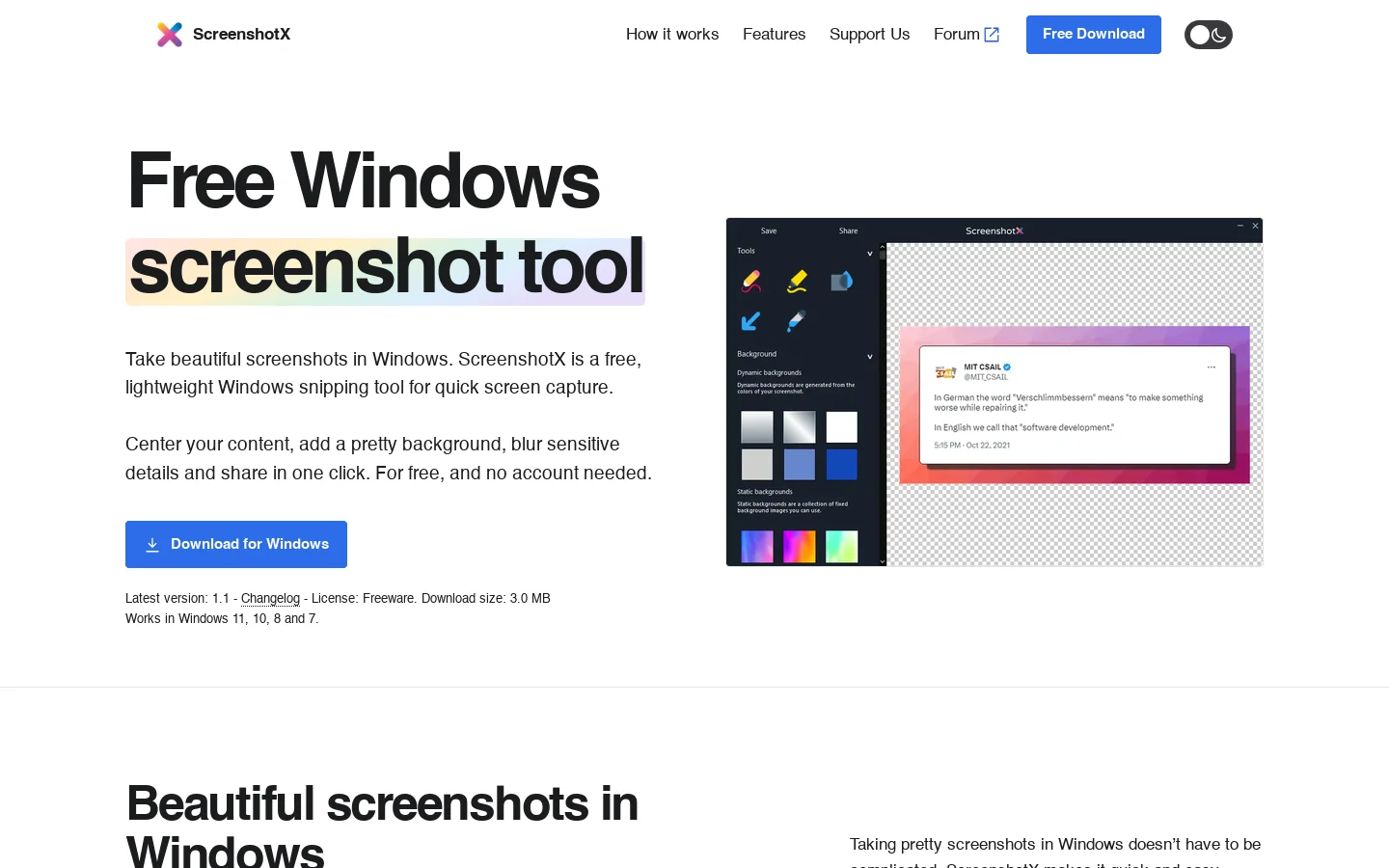Click Save in the app preview

[x=769, y=231]
